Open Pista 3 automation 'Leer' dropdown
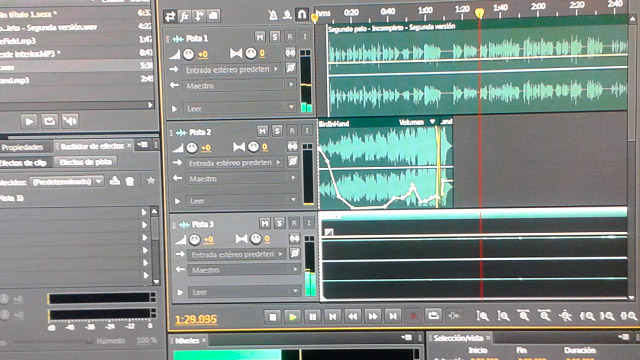Viewport: 640px width, 360px height. point(244,292)
